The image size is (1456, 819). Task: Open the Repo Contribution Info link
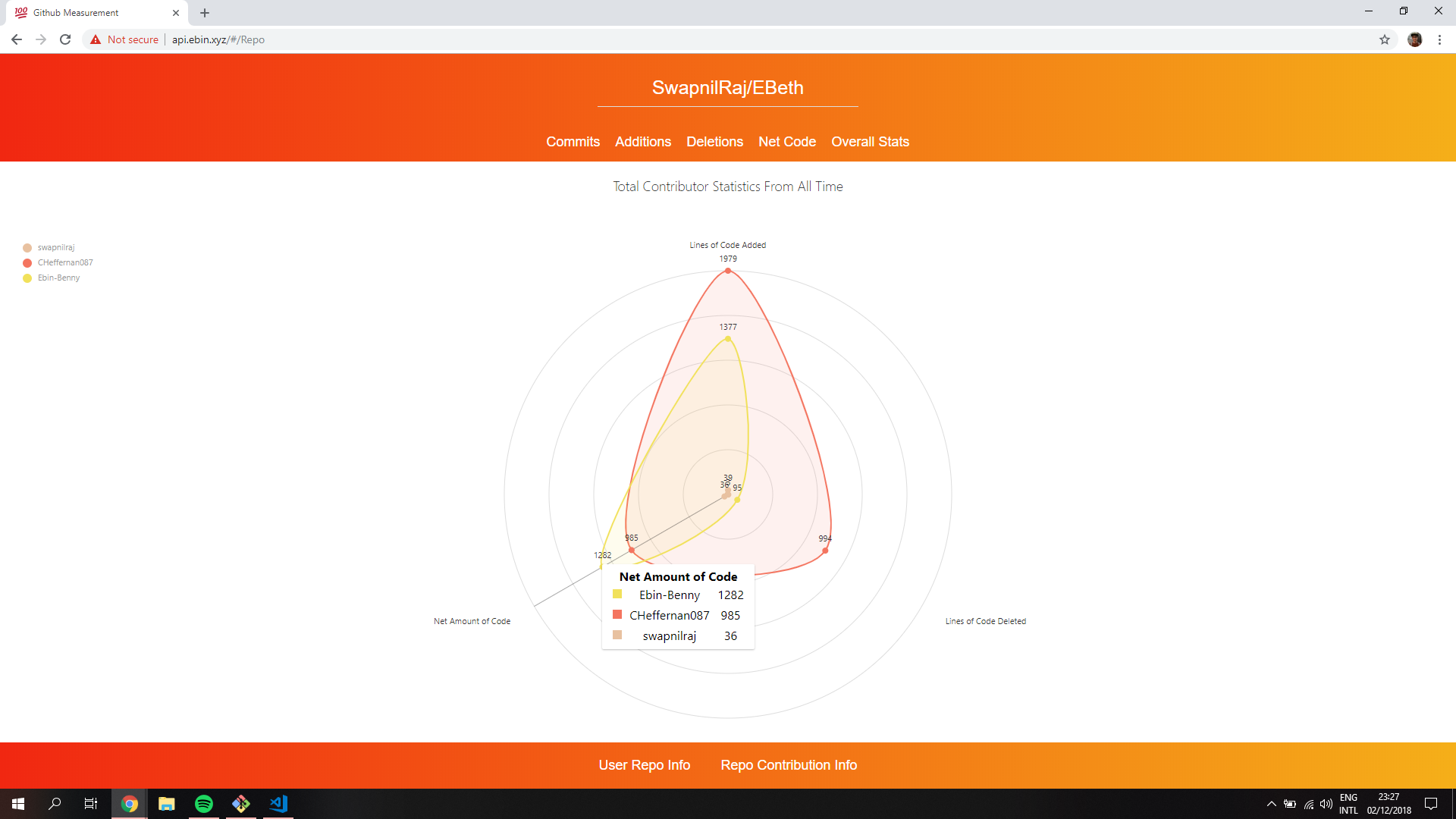tap(789, 765)
